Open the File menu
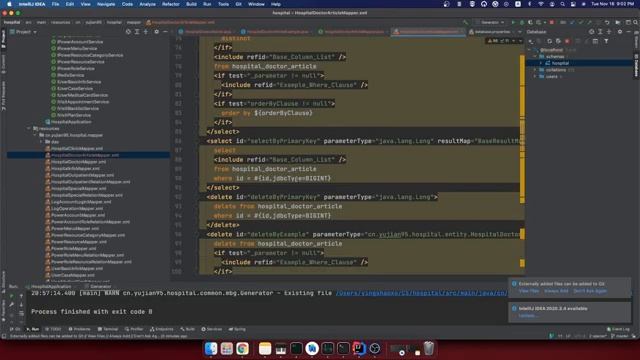640x360 pixels. pyautogui.click(x=55, y=4)
